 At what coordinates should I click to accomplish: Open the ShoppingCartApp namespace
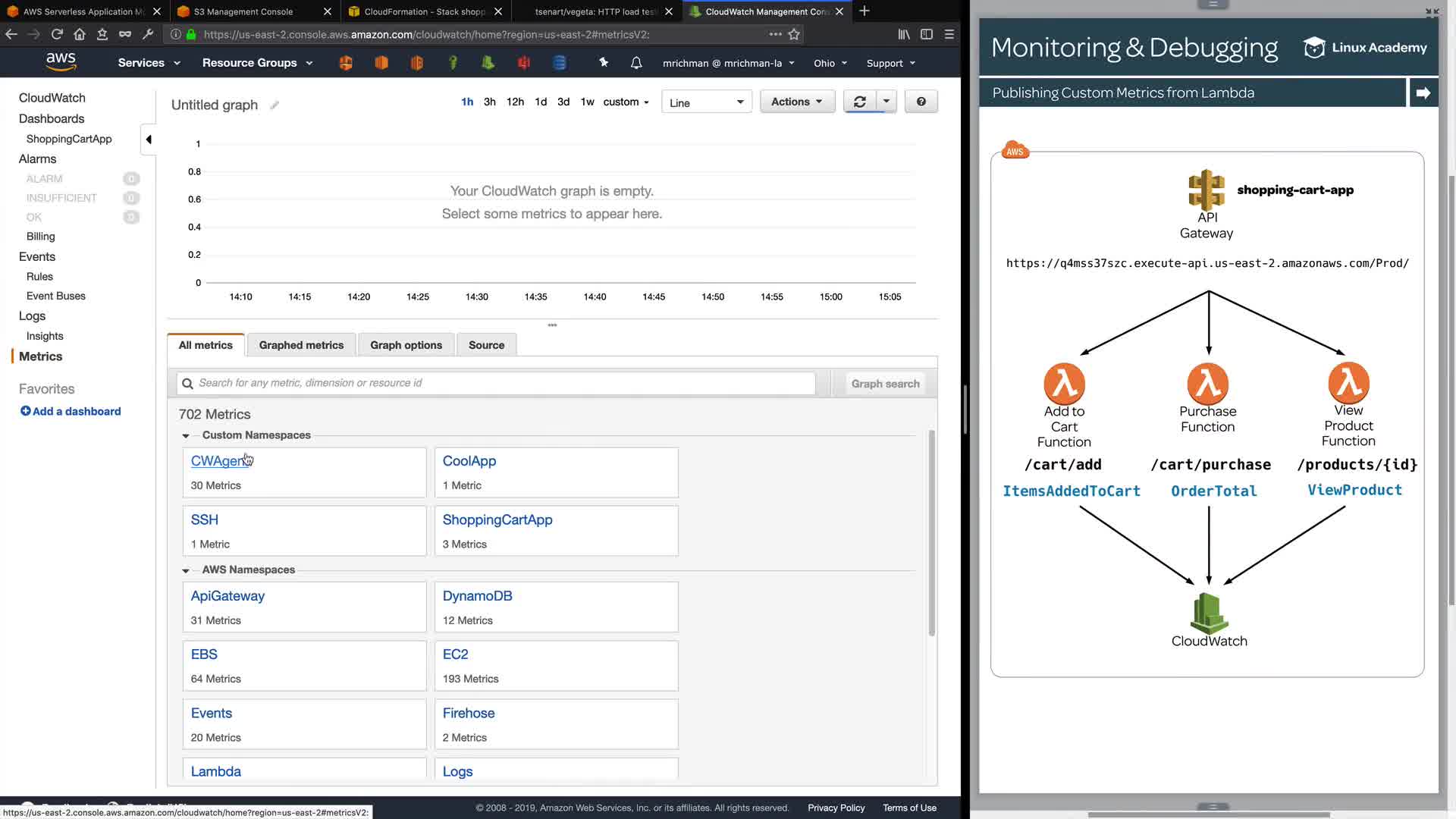click(x=497, y=519)
